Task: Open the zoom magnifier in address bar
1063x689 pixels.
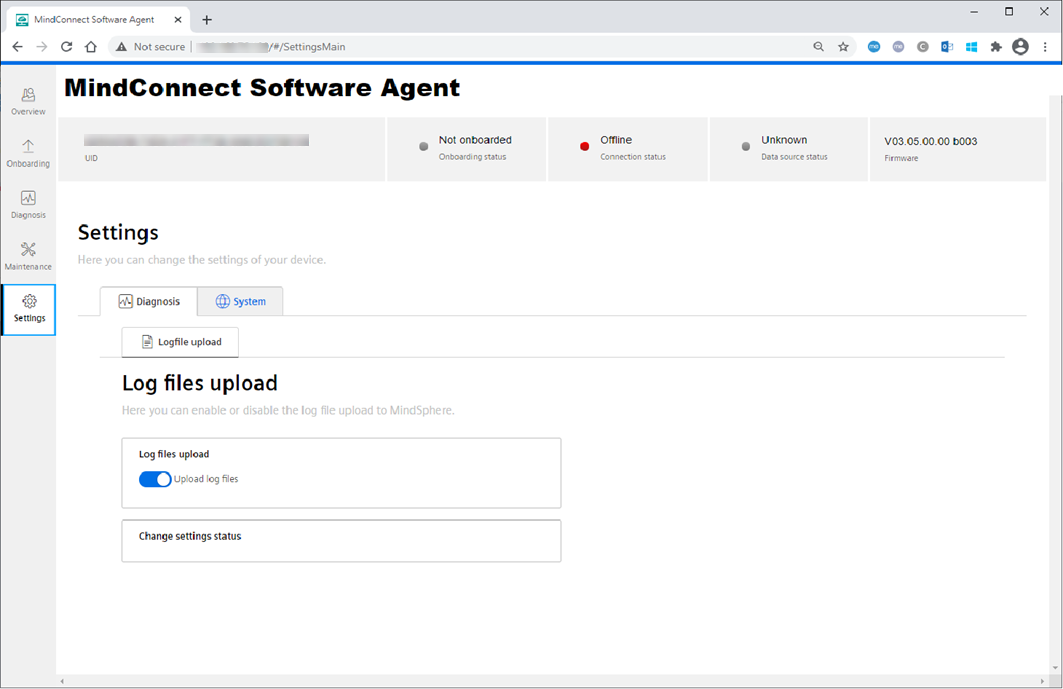Action: (819, 47)
